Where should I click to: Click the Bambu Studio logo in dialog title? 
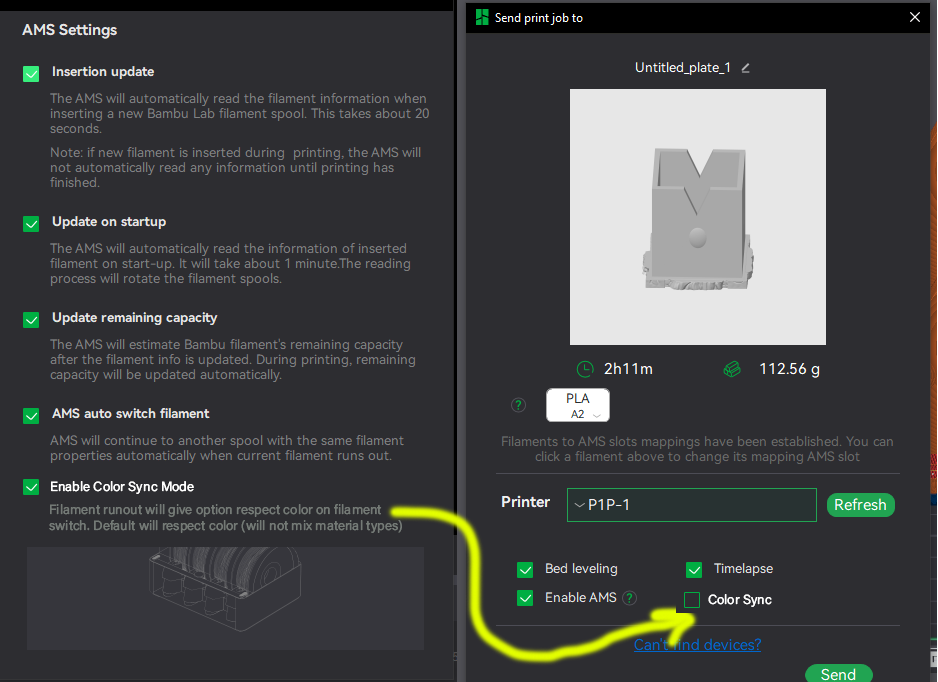[x=482, y=17]
